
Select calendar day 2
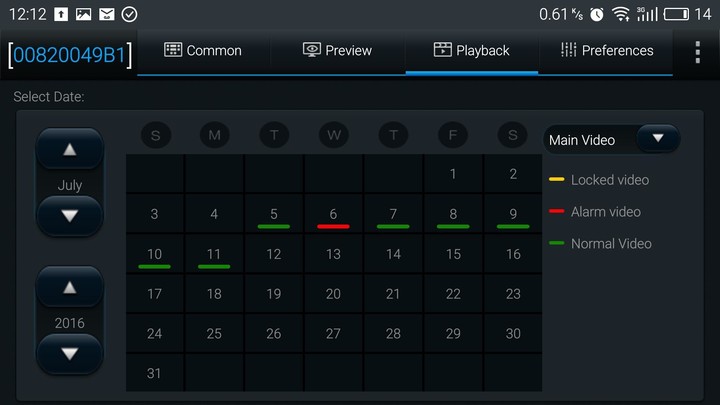pyautogui.click(x=513, y=174)
